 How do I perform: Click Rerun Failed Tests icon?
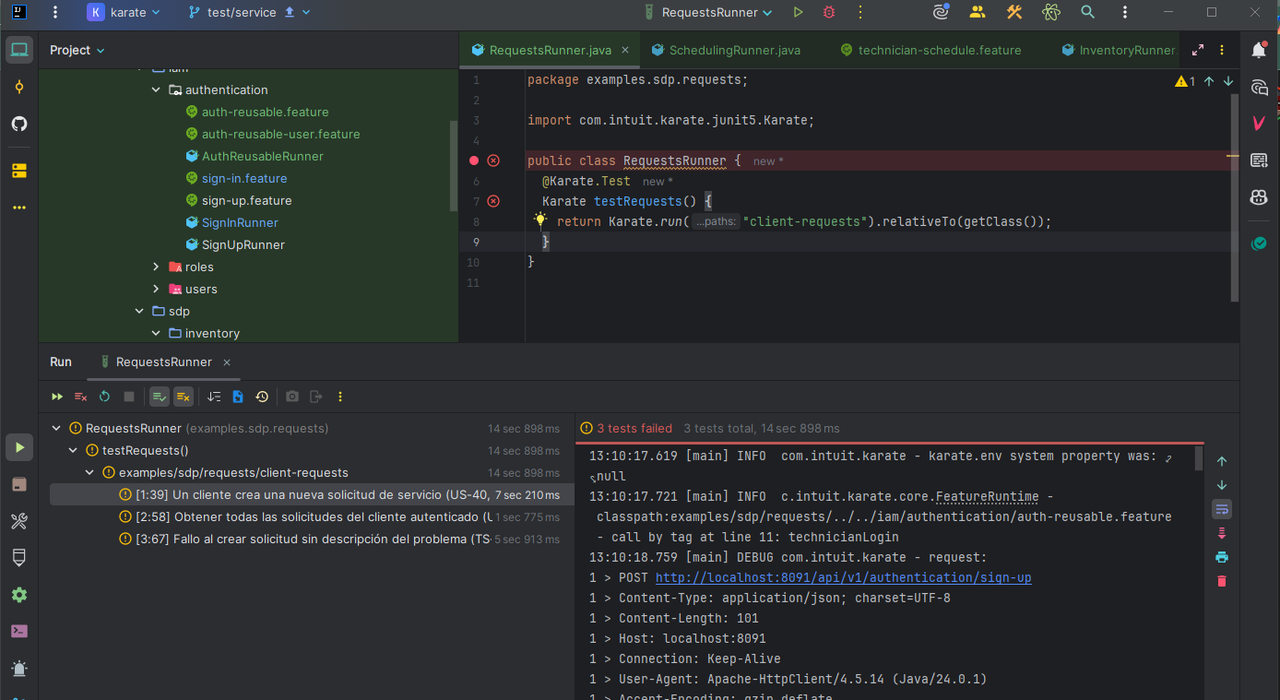click(81, 397)
